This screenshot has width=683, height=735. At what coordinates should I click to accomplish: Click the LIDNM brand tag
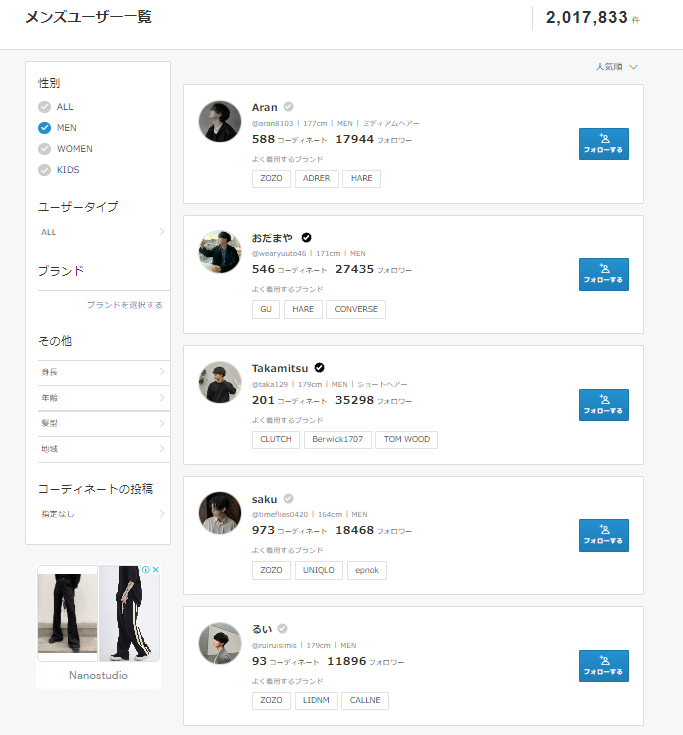pos(316,701)
